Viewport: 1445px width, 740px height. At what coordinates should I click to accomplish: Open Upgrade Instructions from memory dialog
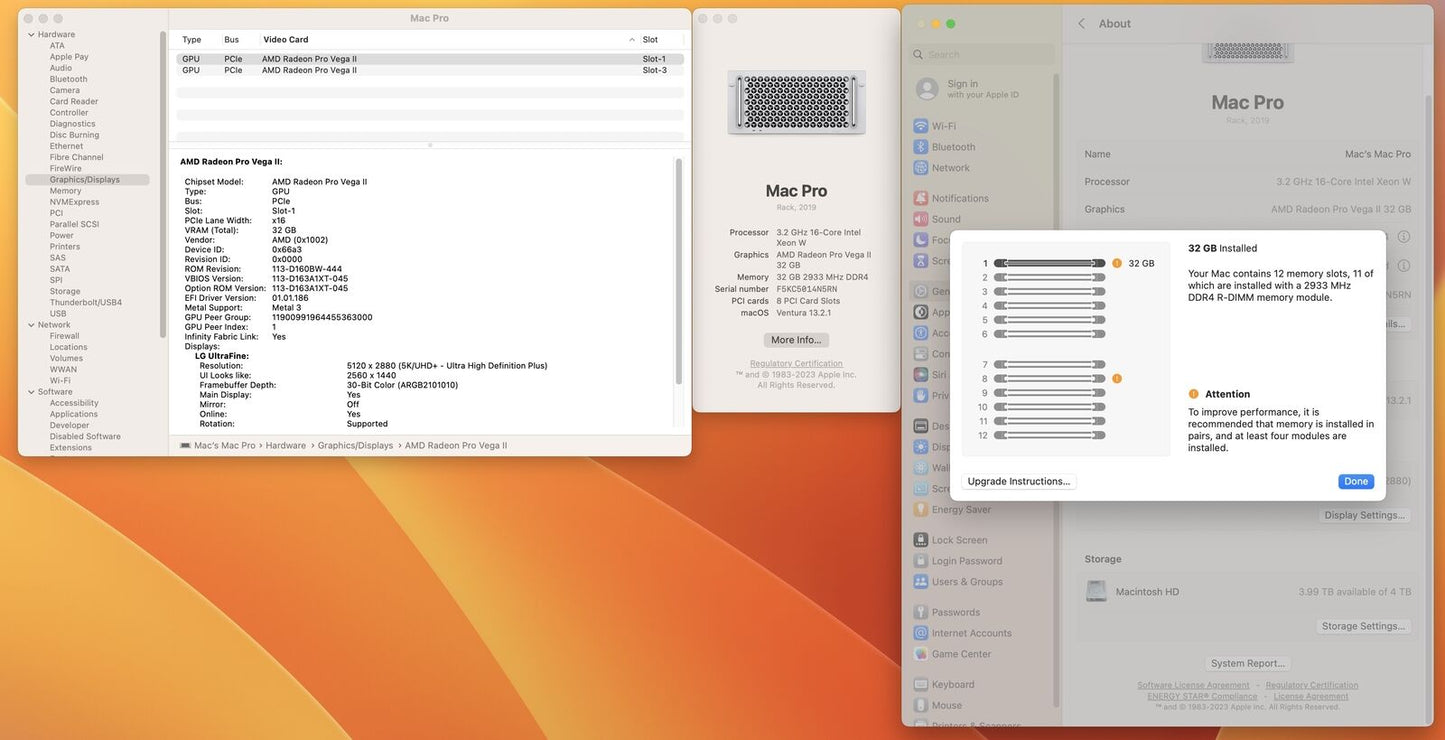click(1018, 482)
